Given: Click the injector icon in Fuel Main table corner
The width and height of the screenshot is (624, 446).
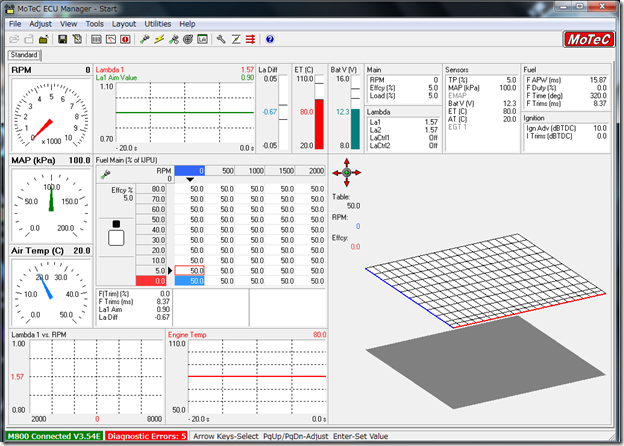Looking at the screenshot, I should (x=106, y=174).
